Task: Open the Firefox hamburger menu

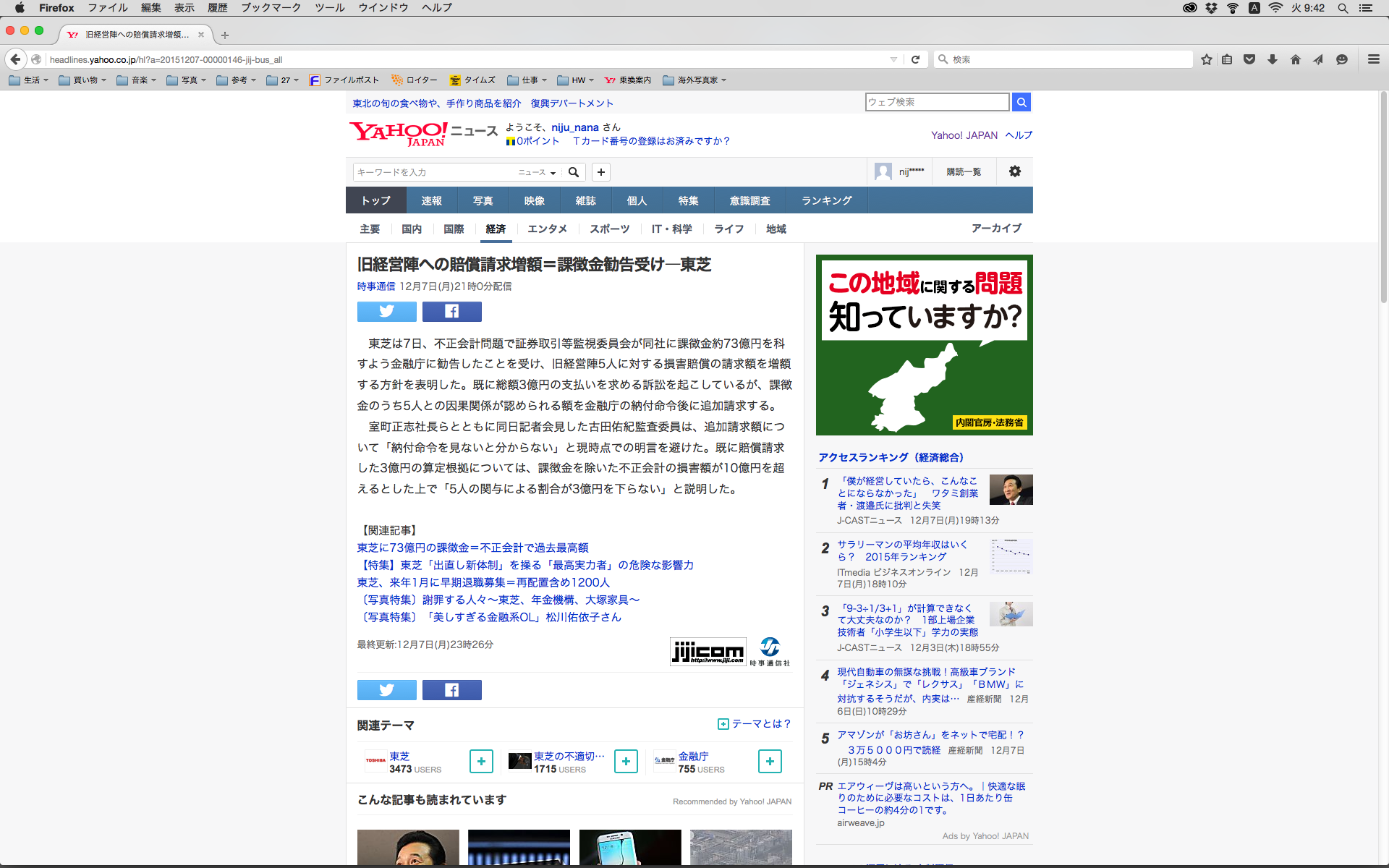Action: [x=1373, y=59]
